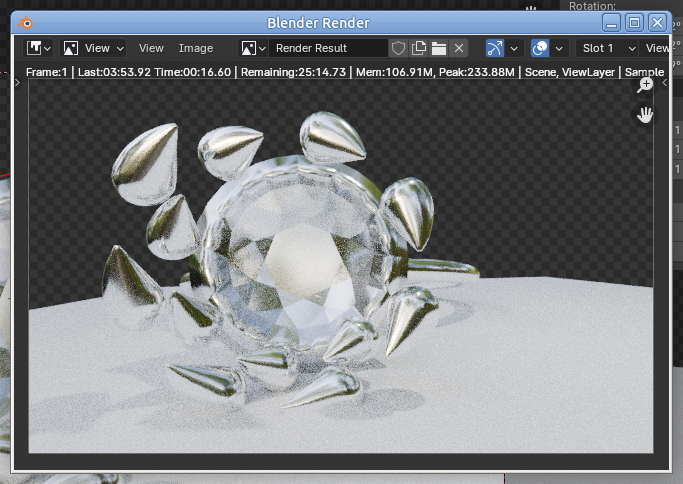The image size is (683, 484).
Task: Click the zoom magnifier gizmo
Action: coord(645,85)
